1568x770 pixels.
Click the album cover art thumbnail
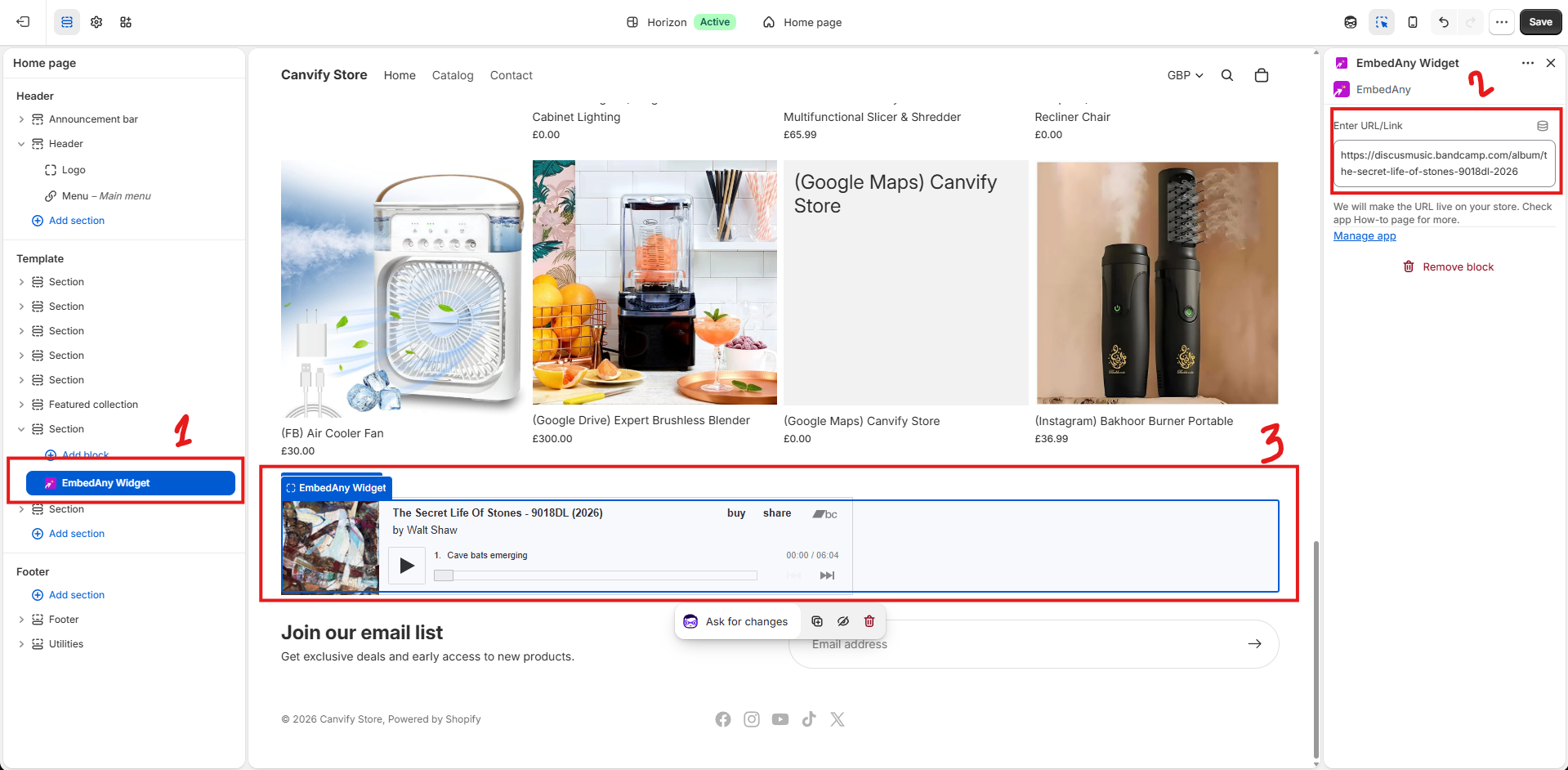330,546
